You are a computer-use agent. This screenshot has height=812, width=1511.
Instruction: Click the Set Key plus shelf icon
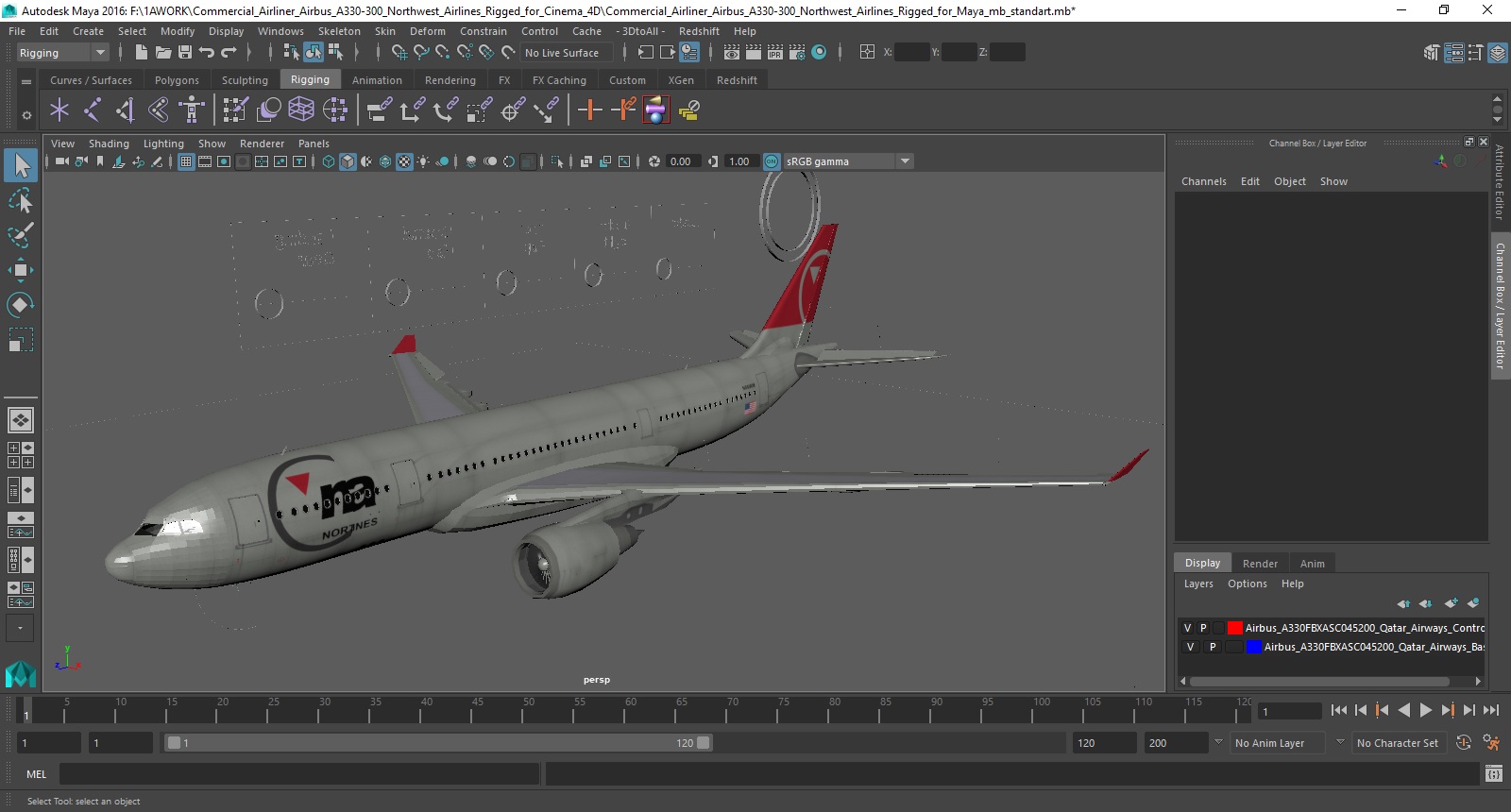tap(590, 110)
